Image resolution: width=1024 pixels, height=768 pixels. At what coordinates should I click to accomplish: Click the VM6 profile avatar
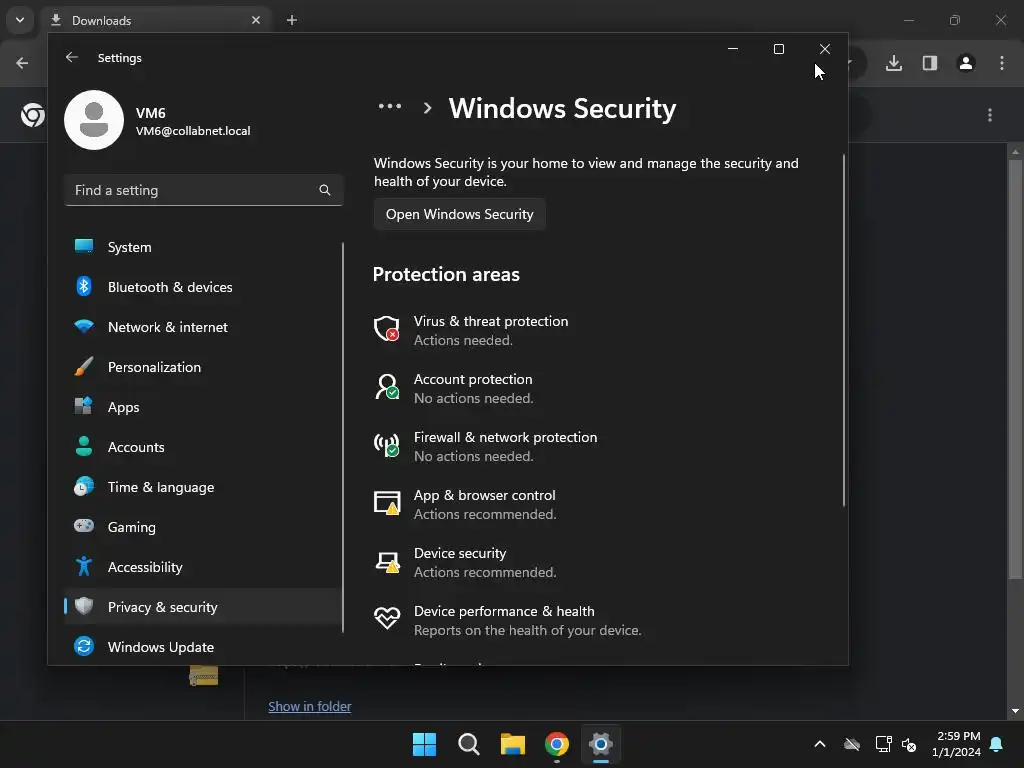(x=94, y=120)
